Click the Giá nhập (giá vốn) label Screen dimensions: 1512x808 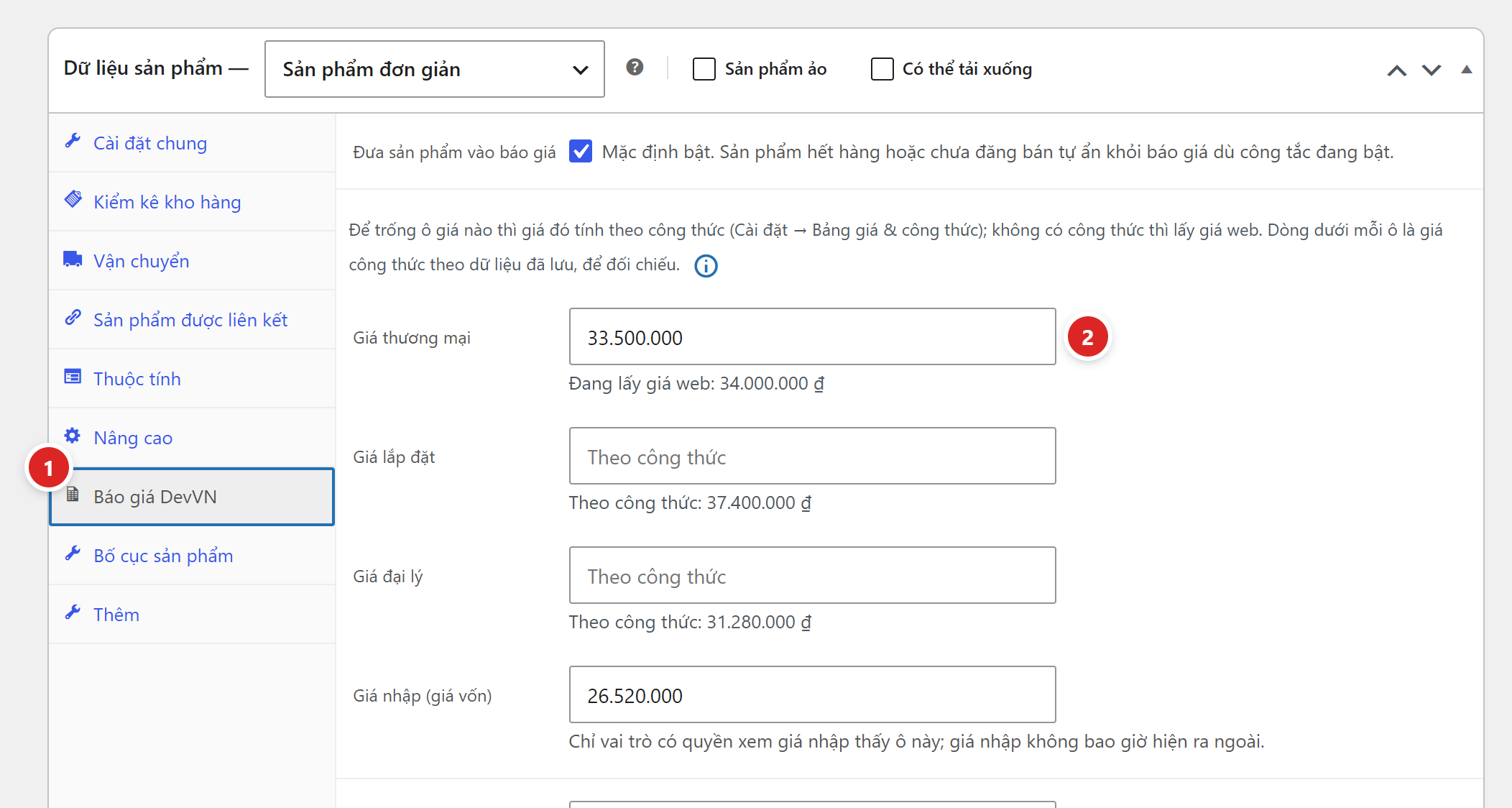tap(423, 696)
